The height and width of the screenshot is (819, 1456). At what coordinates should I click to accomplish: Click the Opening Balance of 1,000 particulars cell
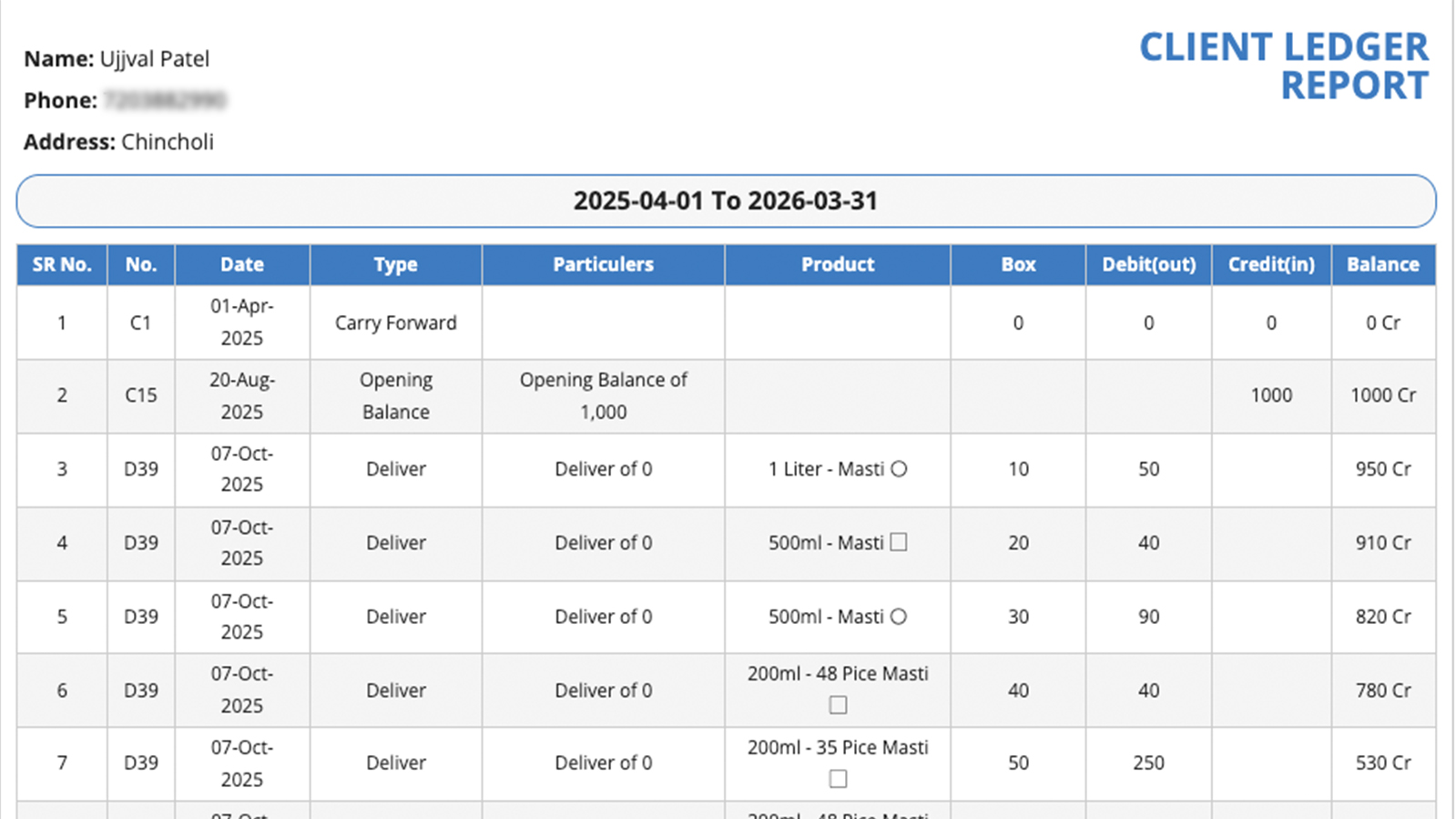(x=603, y=395)
